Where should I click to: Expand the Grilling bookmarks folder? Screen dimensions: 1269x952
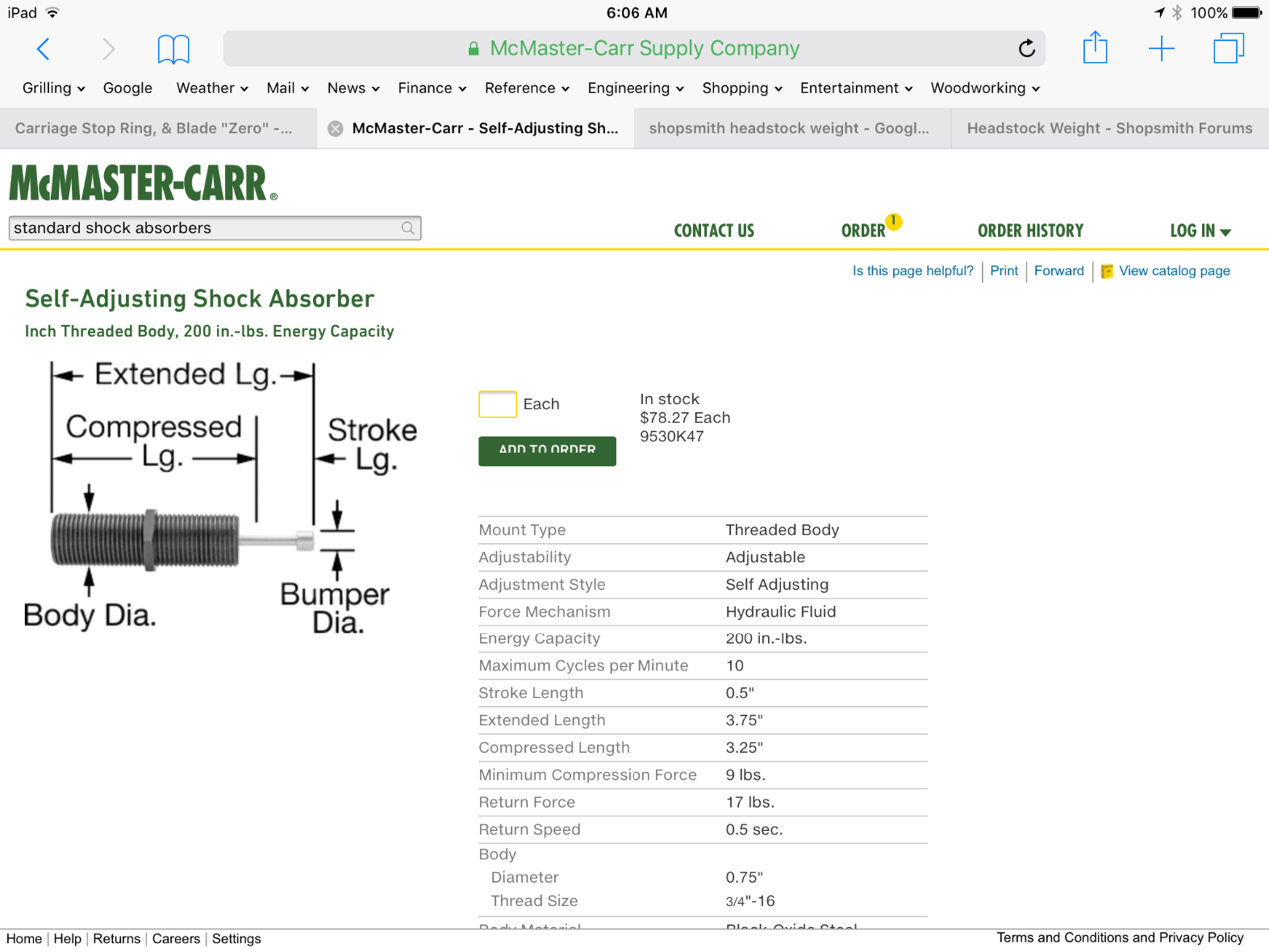coord(54,88)
